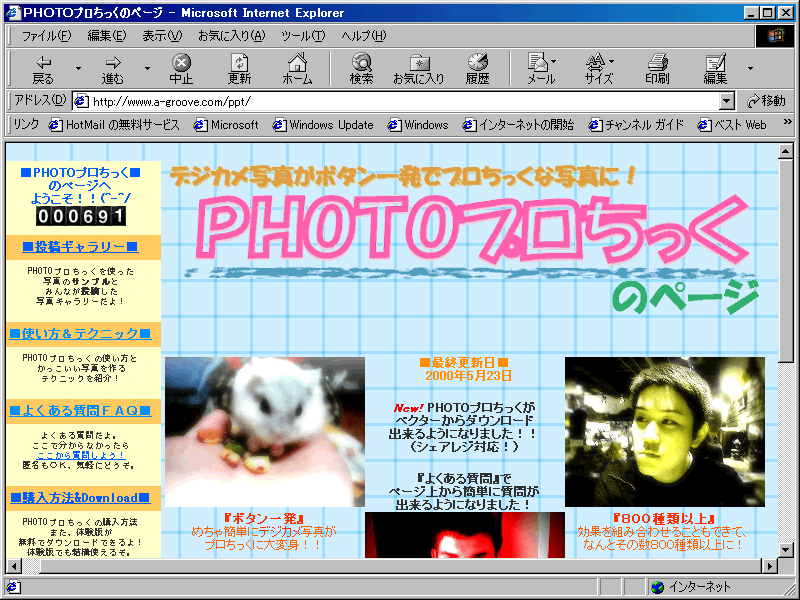Expand the Links bar overflow chevron
800x600 pixels.
tap(787, 122)
